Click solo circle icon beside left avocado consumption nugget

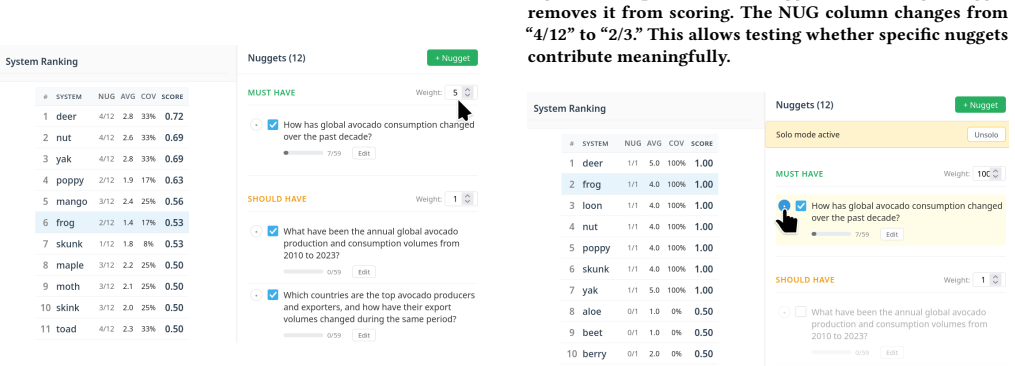click(x=256, y=124)
